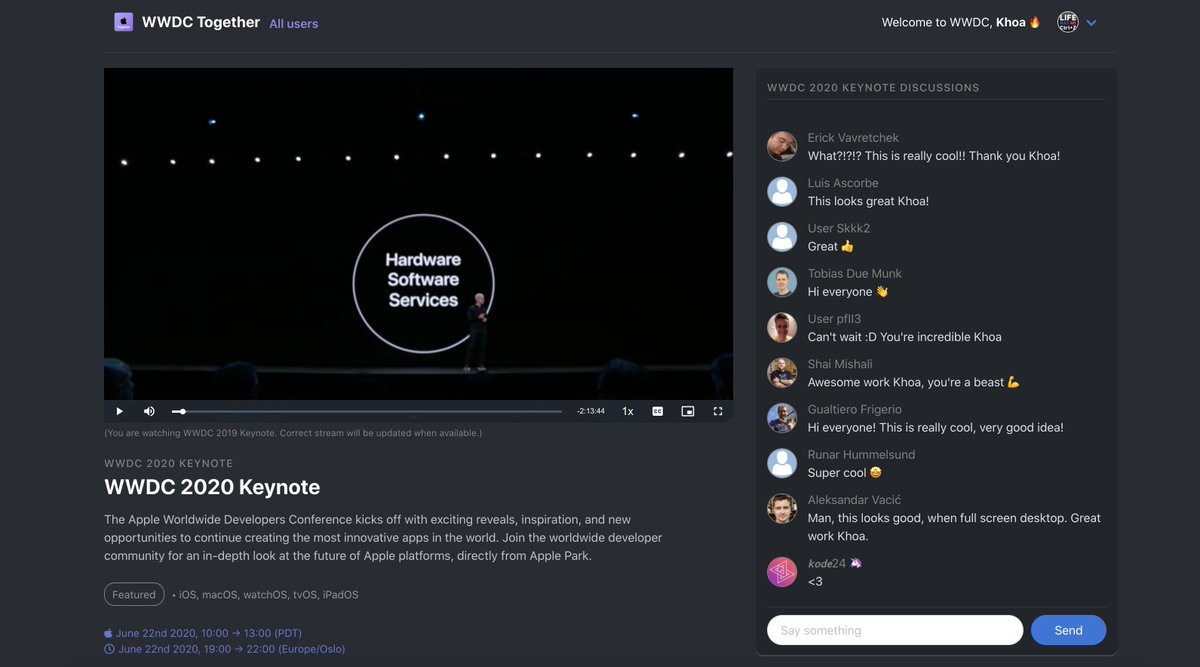This screenshot has width=1200, height=667.
Task: Seek along the video progress bar
Action: (367, 411)
